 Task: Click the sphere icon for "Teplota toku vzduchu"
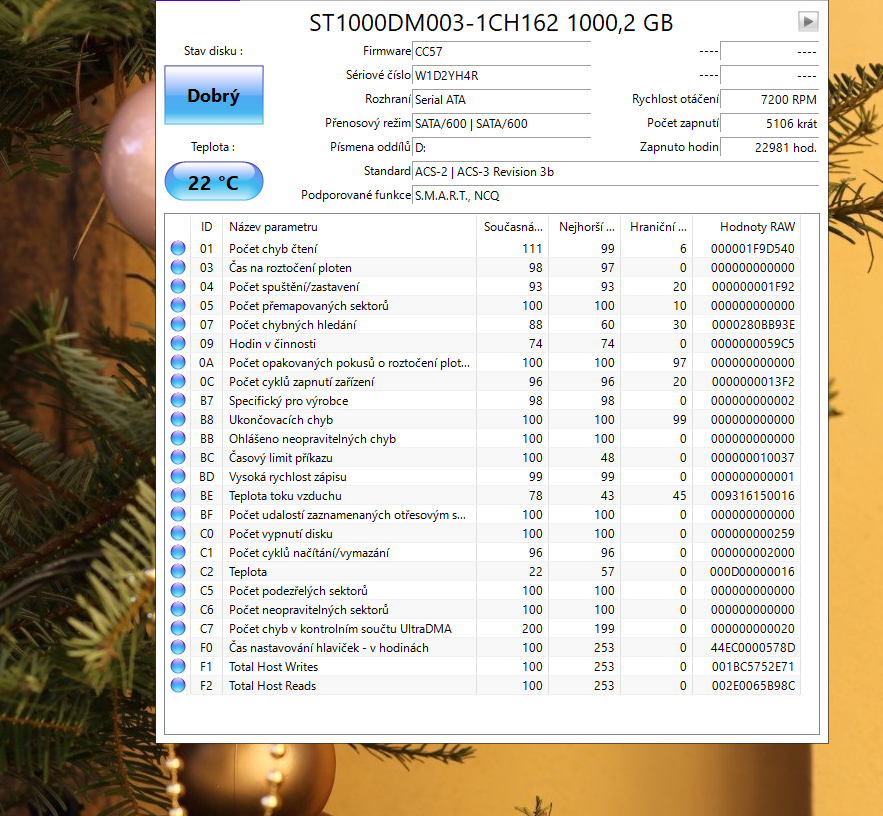[177, 495]
